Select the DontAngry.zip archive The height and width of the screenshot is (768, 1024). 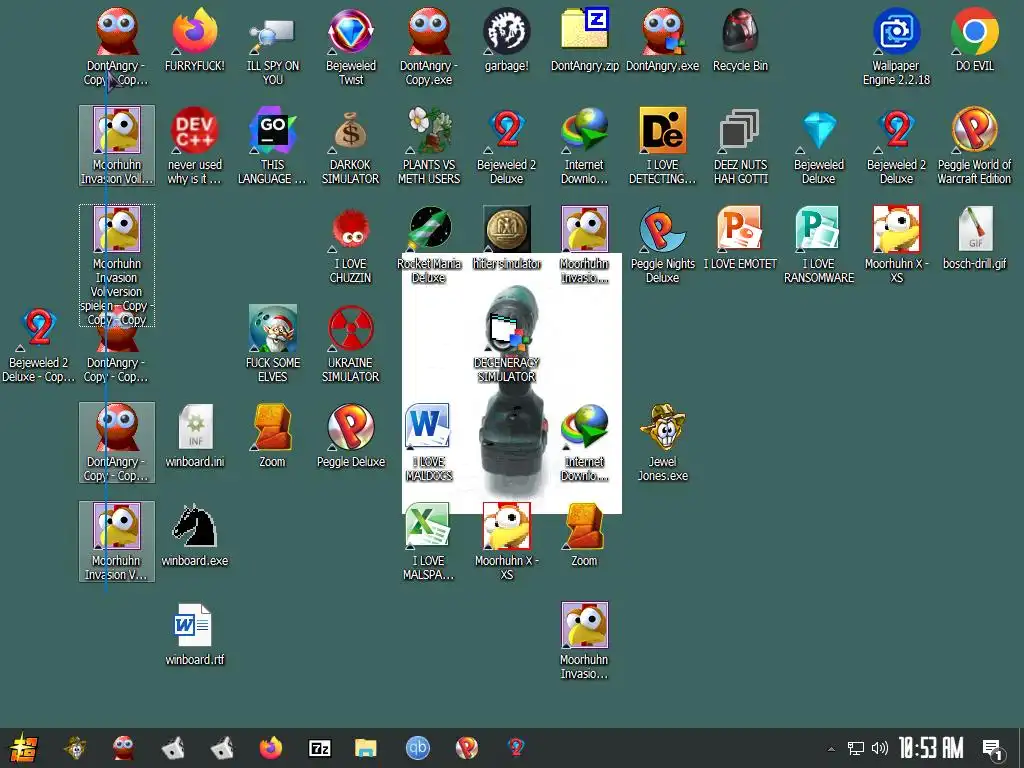(x=584, y=40)
